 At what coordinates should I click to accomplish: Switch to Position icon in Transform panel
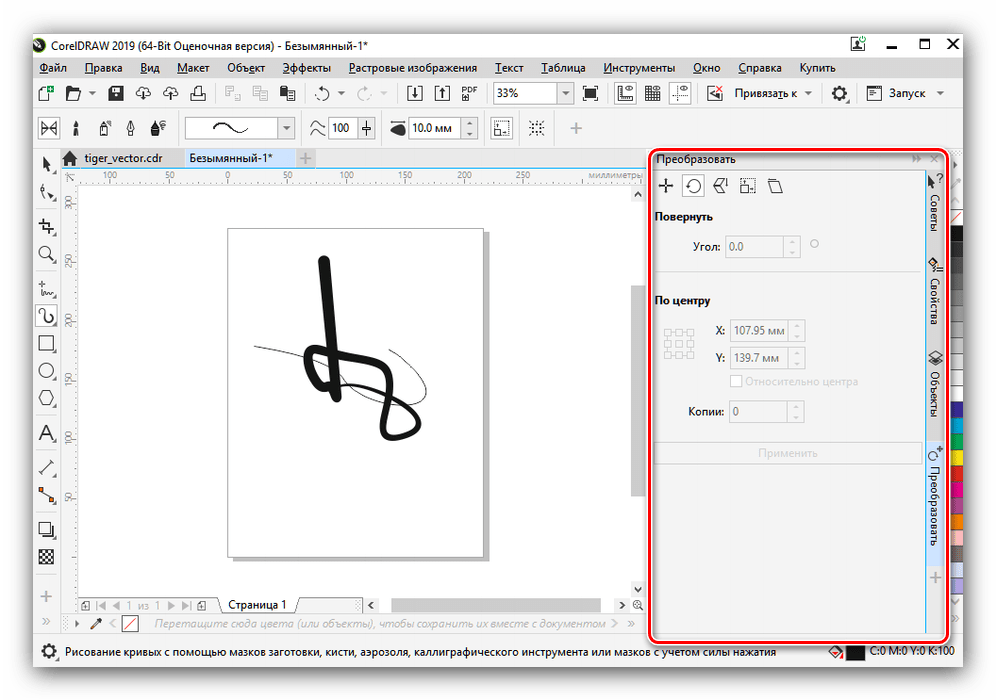point(666,186)
